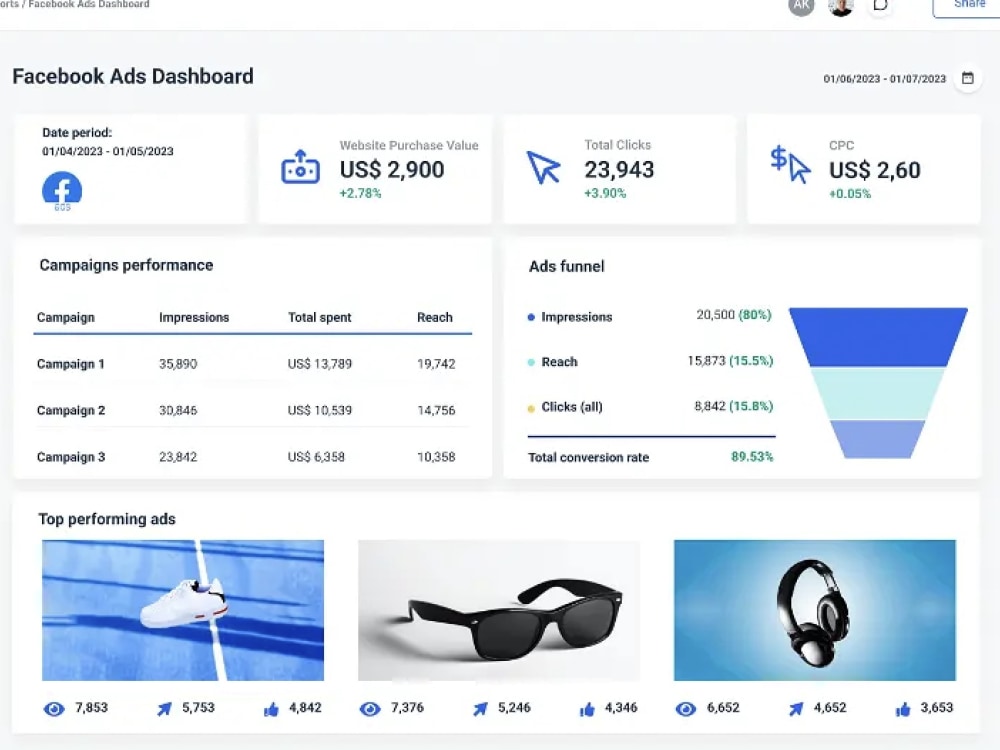Click the CPC dollar cursor icon

790,165
